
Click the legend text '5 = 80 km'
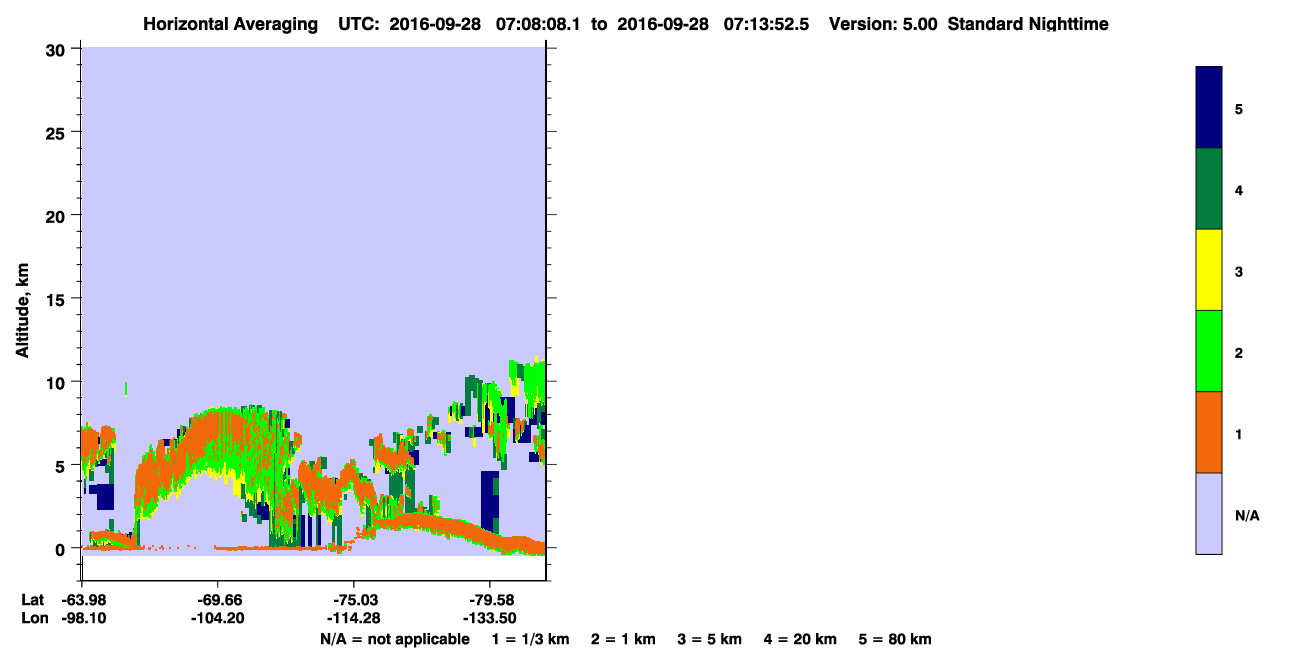coord(895,639)
